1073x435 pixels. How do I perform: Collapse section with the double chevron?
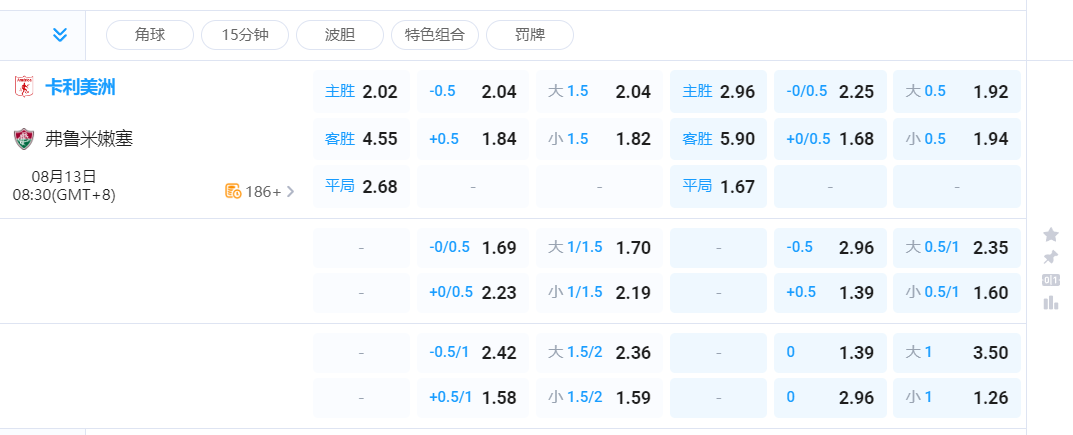(60, 35)
